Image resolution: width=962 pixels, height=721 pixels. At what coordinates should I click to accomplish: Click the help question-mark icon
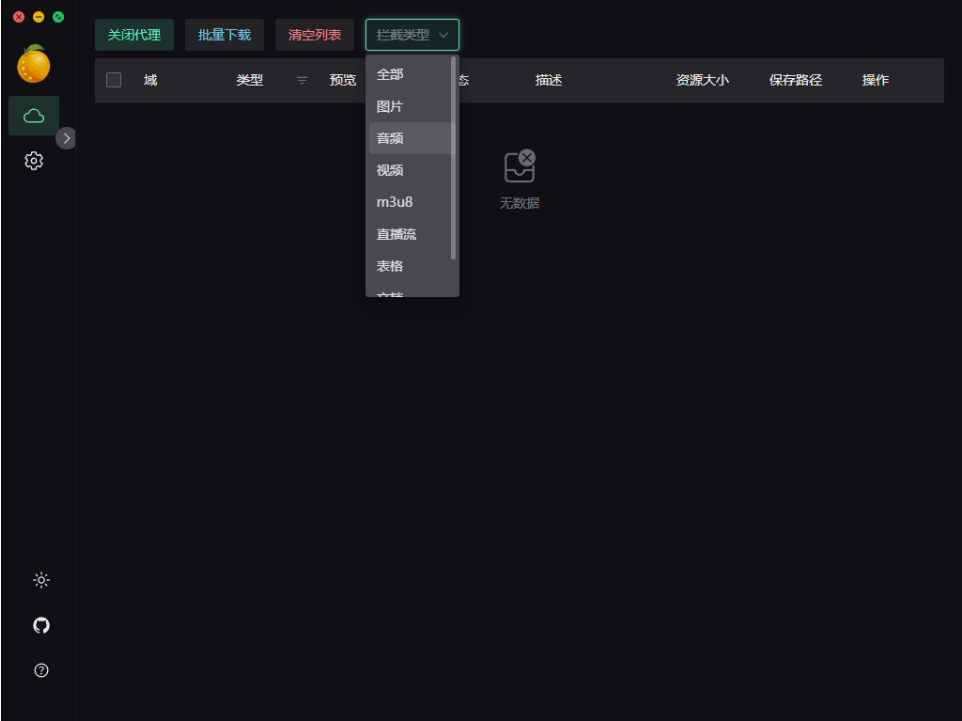(40, 670)
